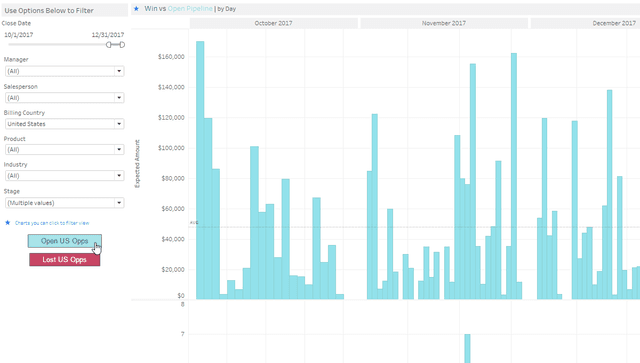The image size is (640, 363).
Task: Open the Product filter dropdown
Action: click(x=64, y=149)
